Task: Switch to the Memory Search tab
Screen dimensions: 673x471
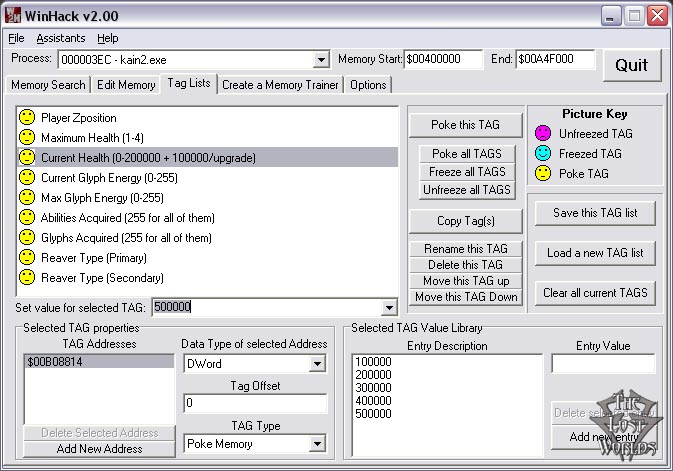Action: [x=48, y=85]
